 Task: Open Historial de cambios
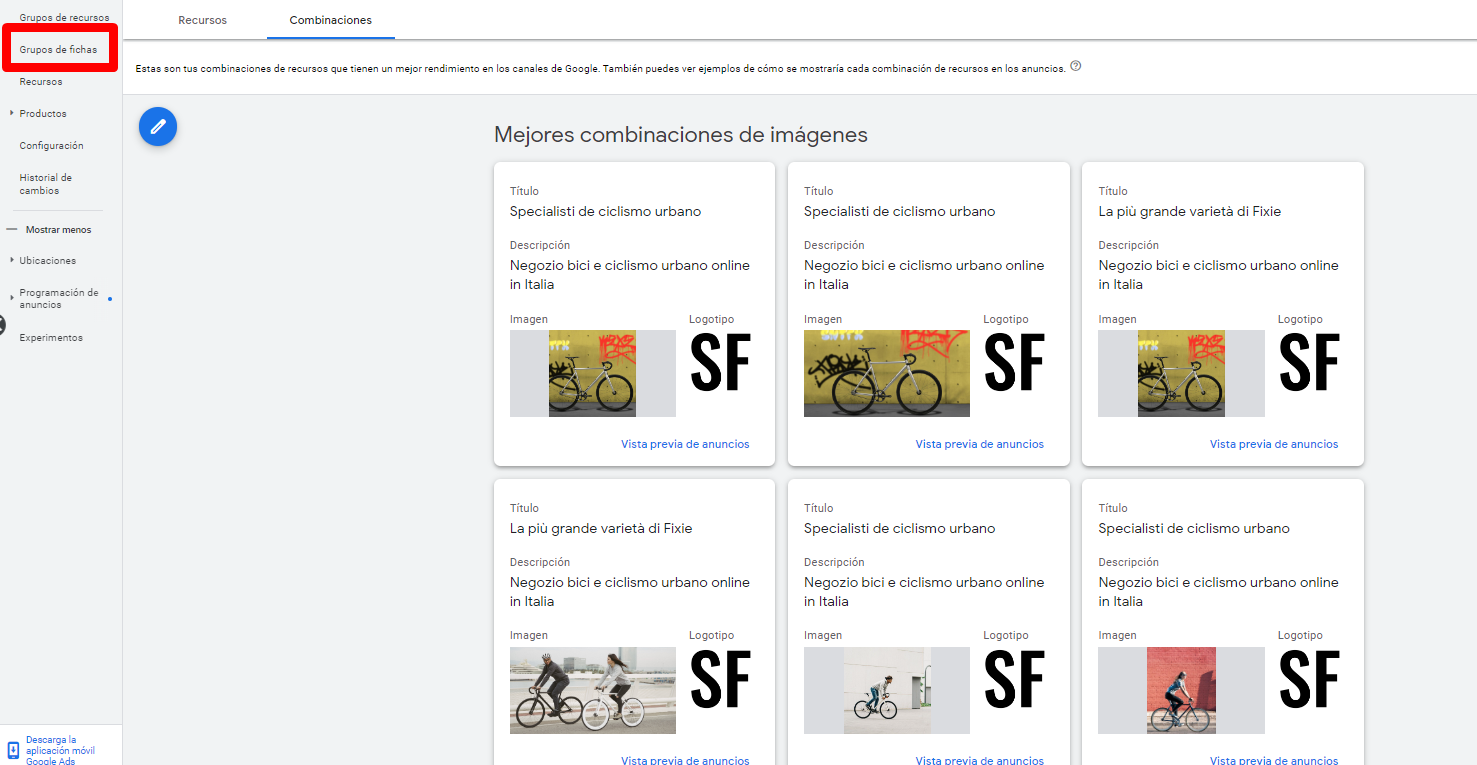[46, 184]
